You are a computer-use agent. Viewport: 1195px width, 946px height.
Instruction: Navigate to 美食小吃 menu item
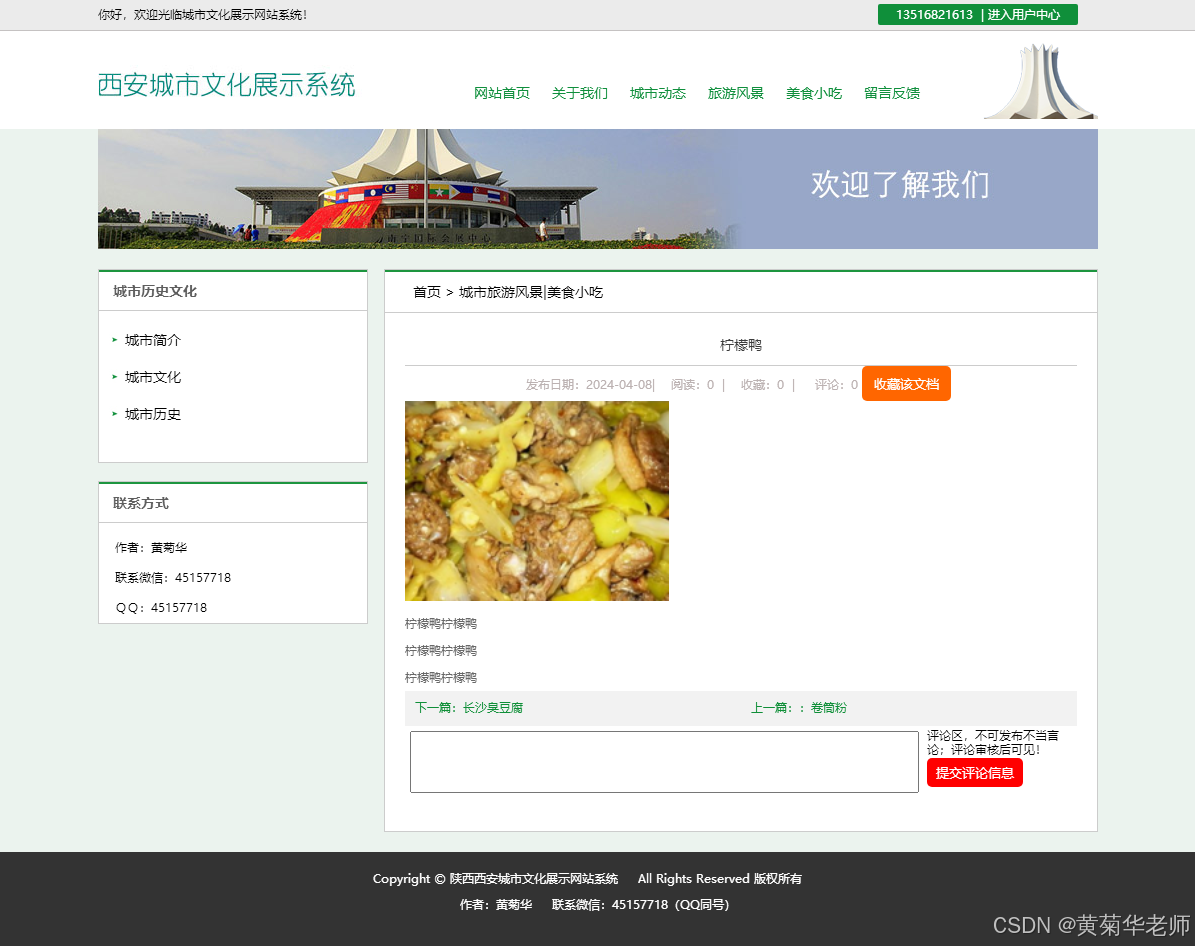pos(814,93)
